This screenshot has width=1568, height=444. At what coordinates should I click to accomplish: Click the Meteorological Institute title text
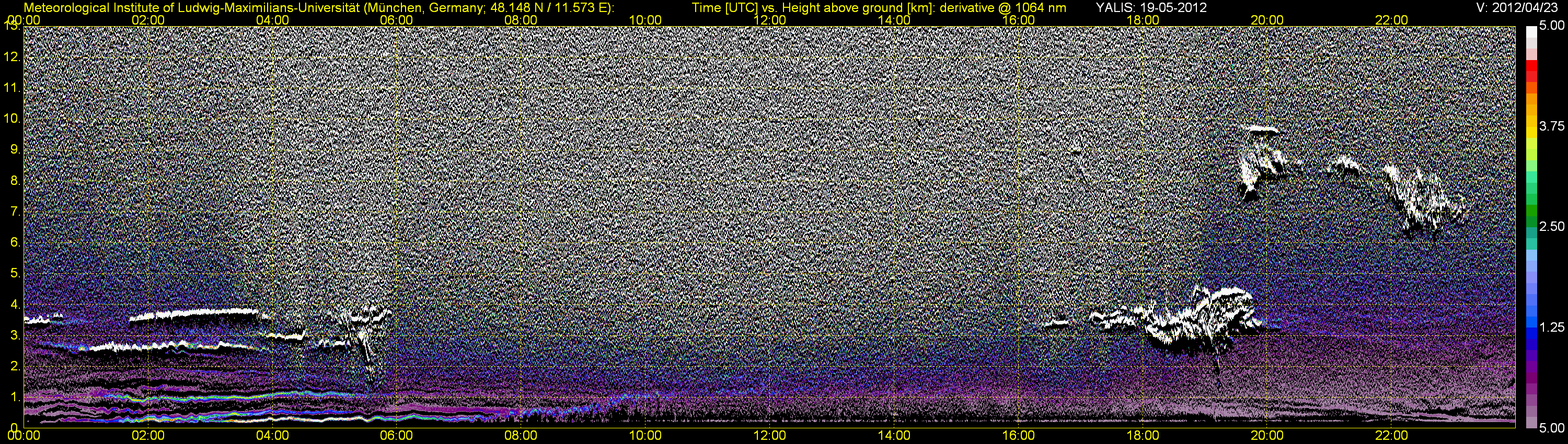coord(318,8)
